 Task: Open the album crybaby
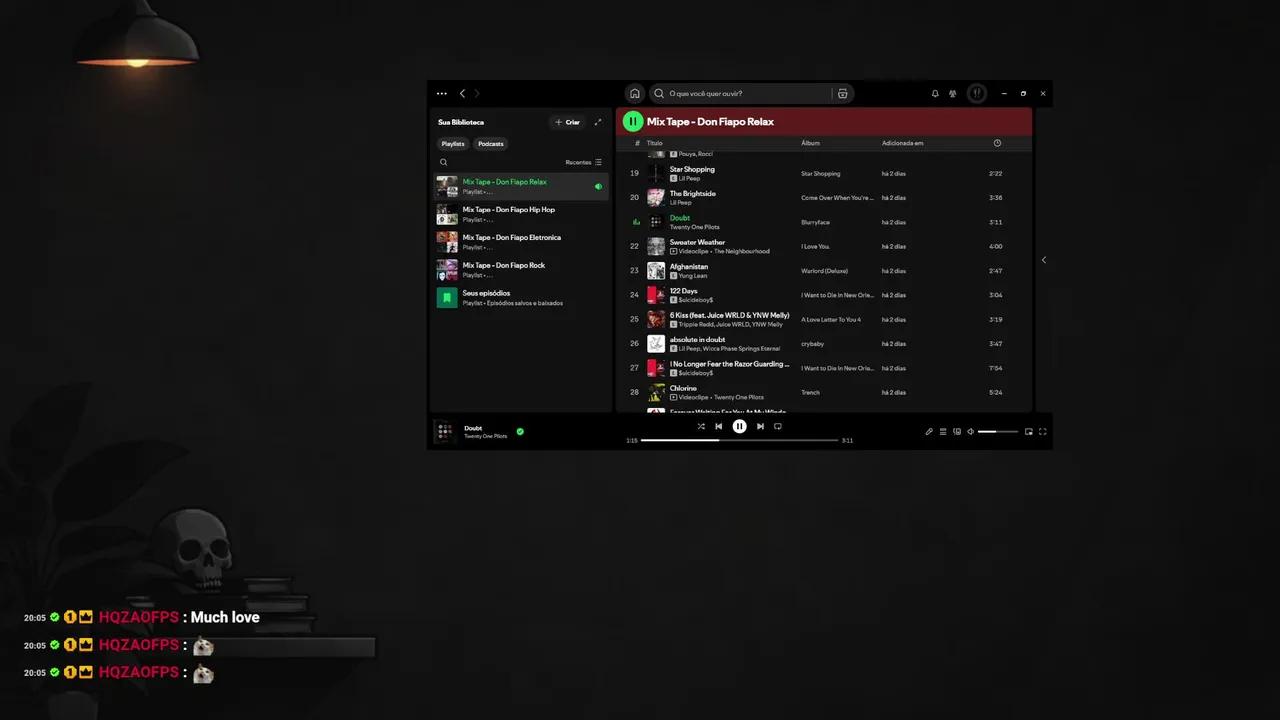point(812,344)
